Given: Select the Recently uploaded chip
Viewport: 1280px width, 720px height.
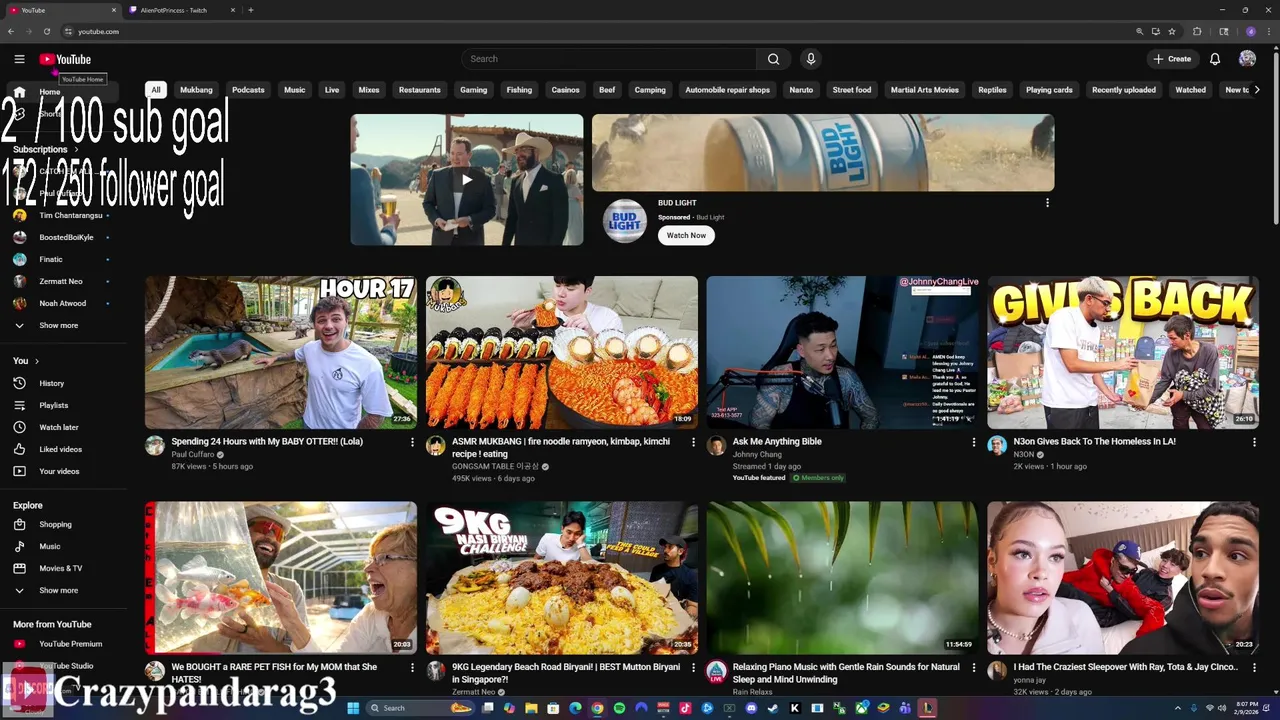Looking at the screenshot, I should click(1124, 90).
